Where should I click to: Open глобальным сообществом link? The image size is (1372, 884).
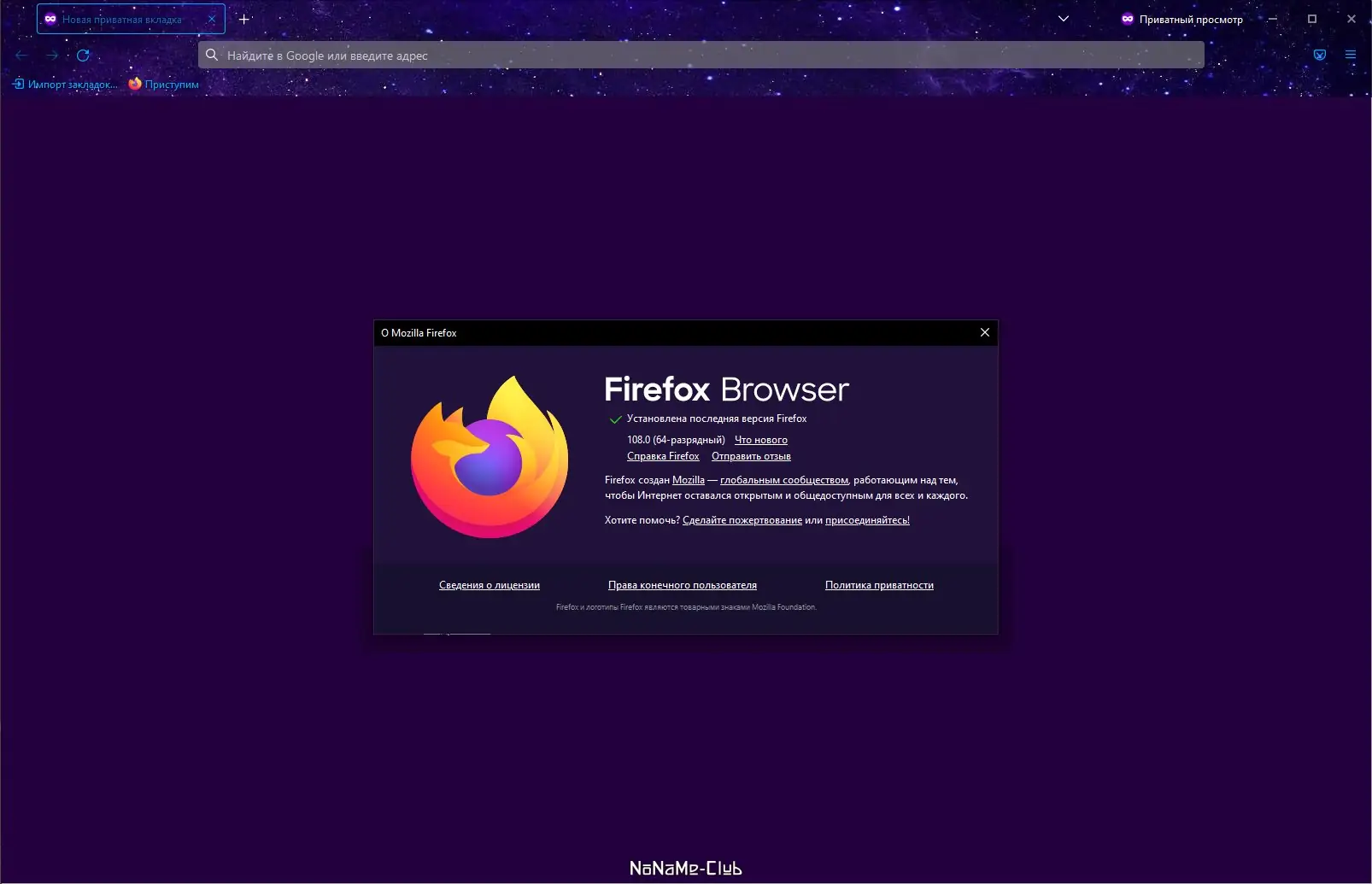[784, 480]
